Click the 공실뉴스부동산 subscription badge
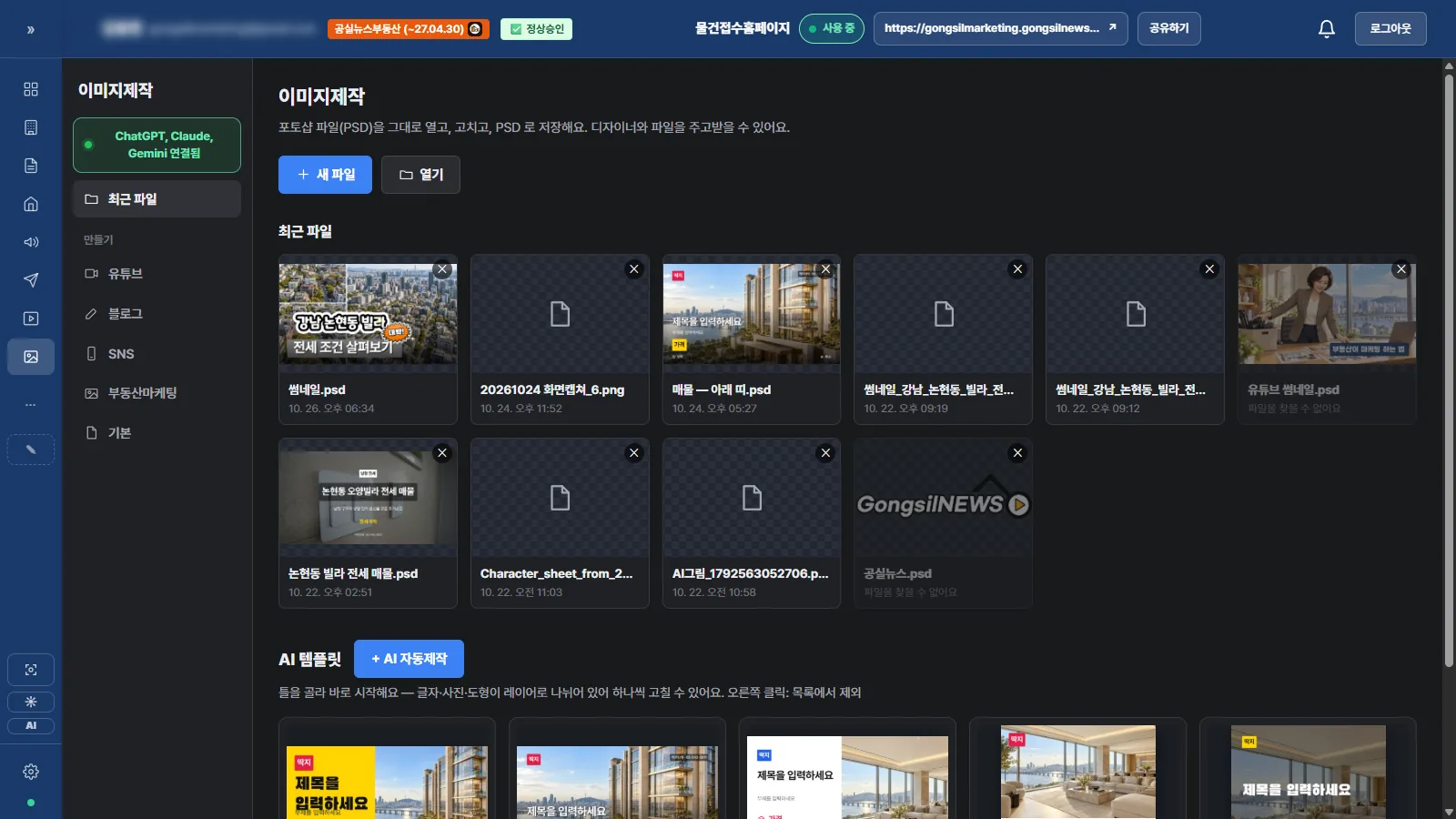The height and width of the screenshot is (819, 1456). pos(409,29)
